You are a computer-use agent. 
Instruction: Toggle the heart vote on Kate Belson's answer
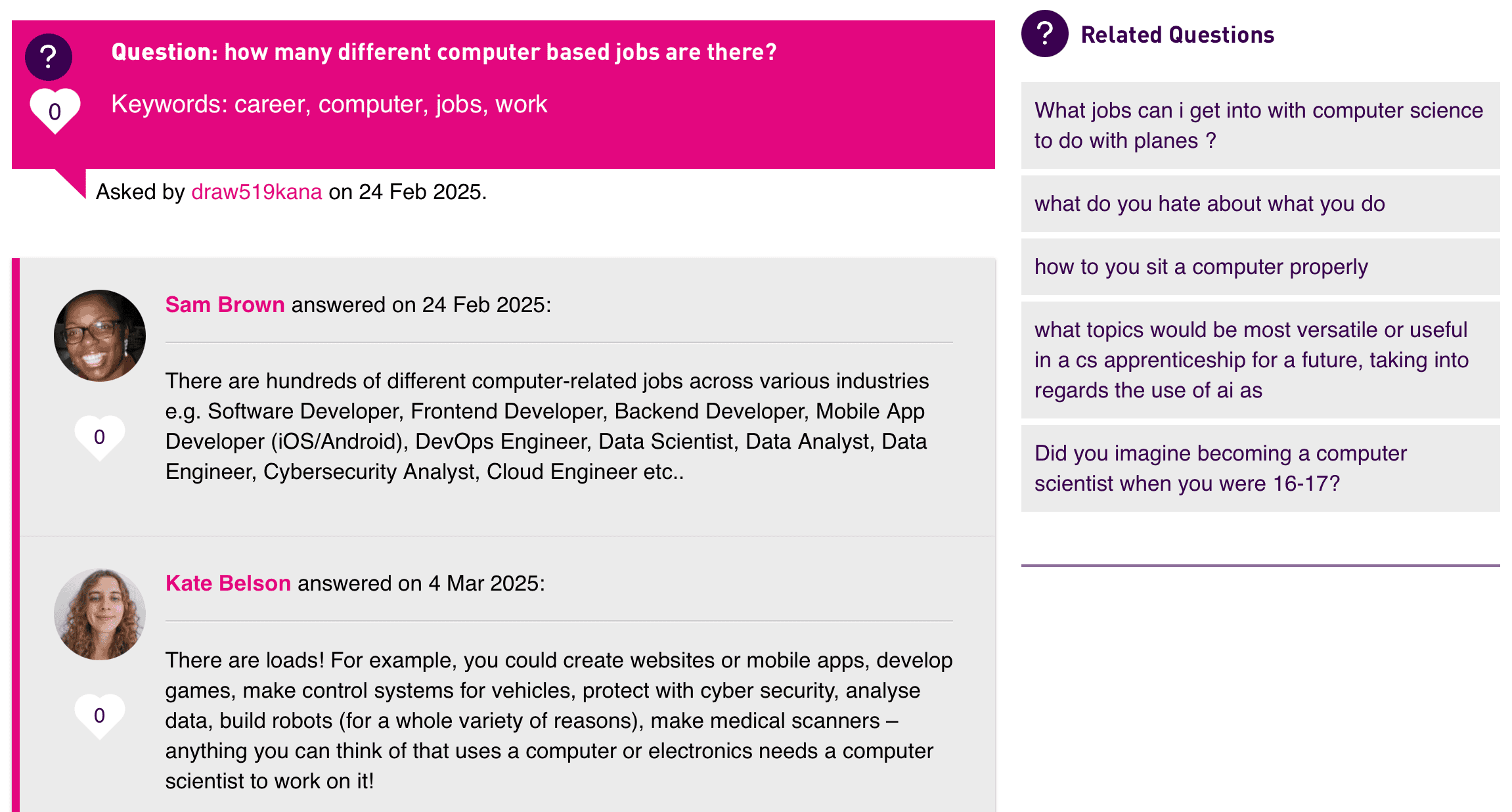99,715
